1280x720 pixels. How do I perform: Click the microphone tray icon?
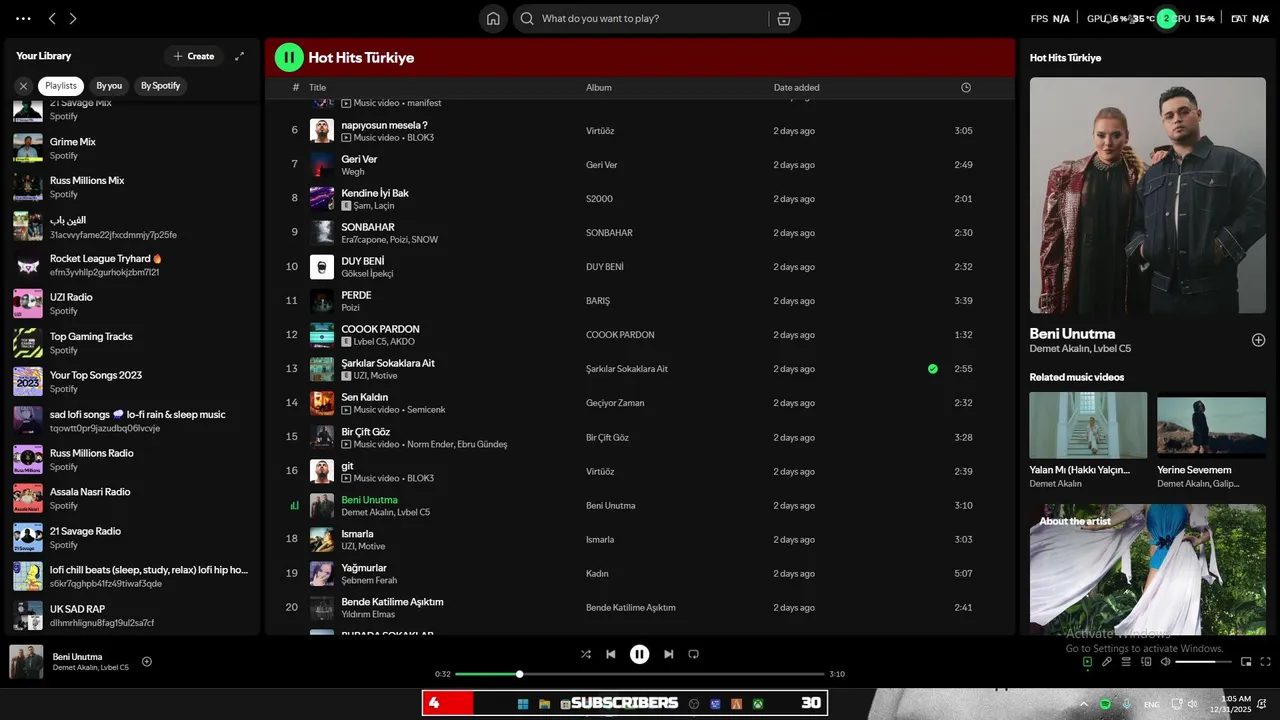[x=1127, y=704]
